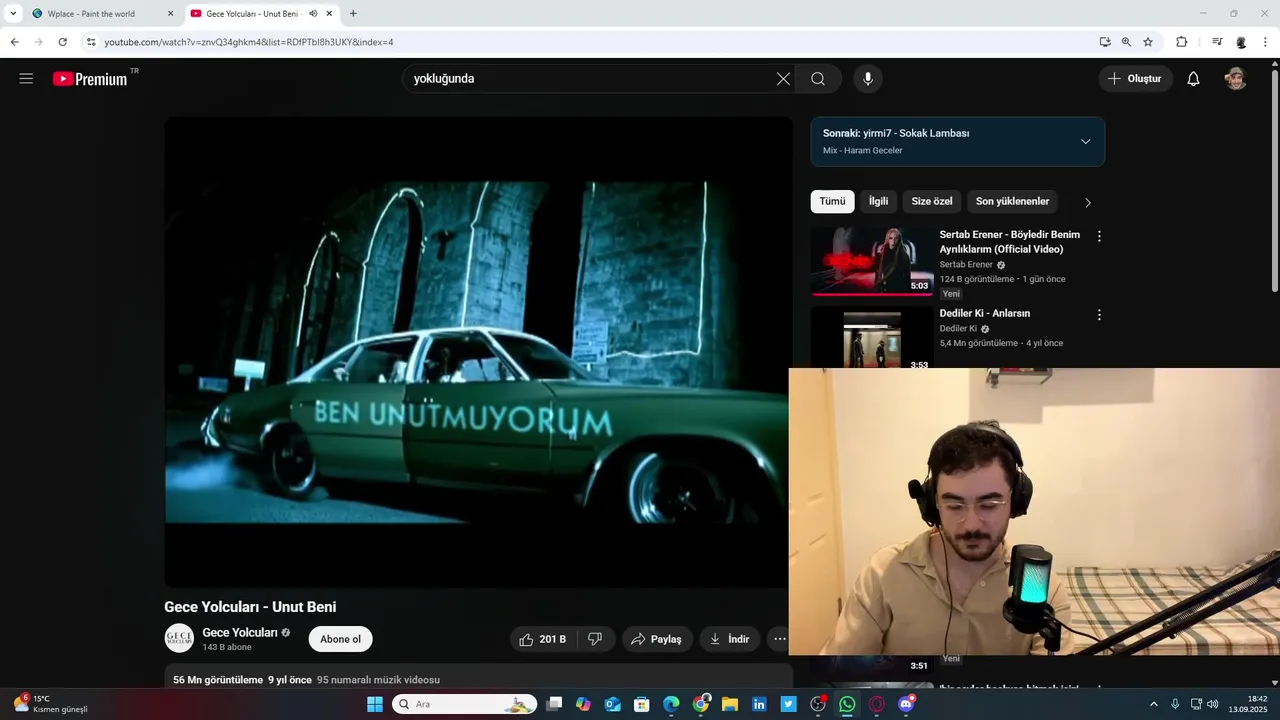The image size is (1280, 720).
Task: Open the zoom indicator in address bar
Action: point(1126,42)
